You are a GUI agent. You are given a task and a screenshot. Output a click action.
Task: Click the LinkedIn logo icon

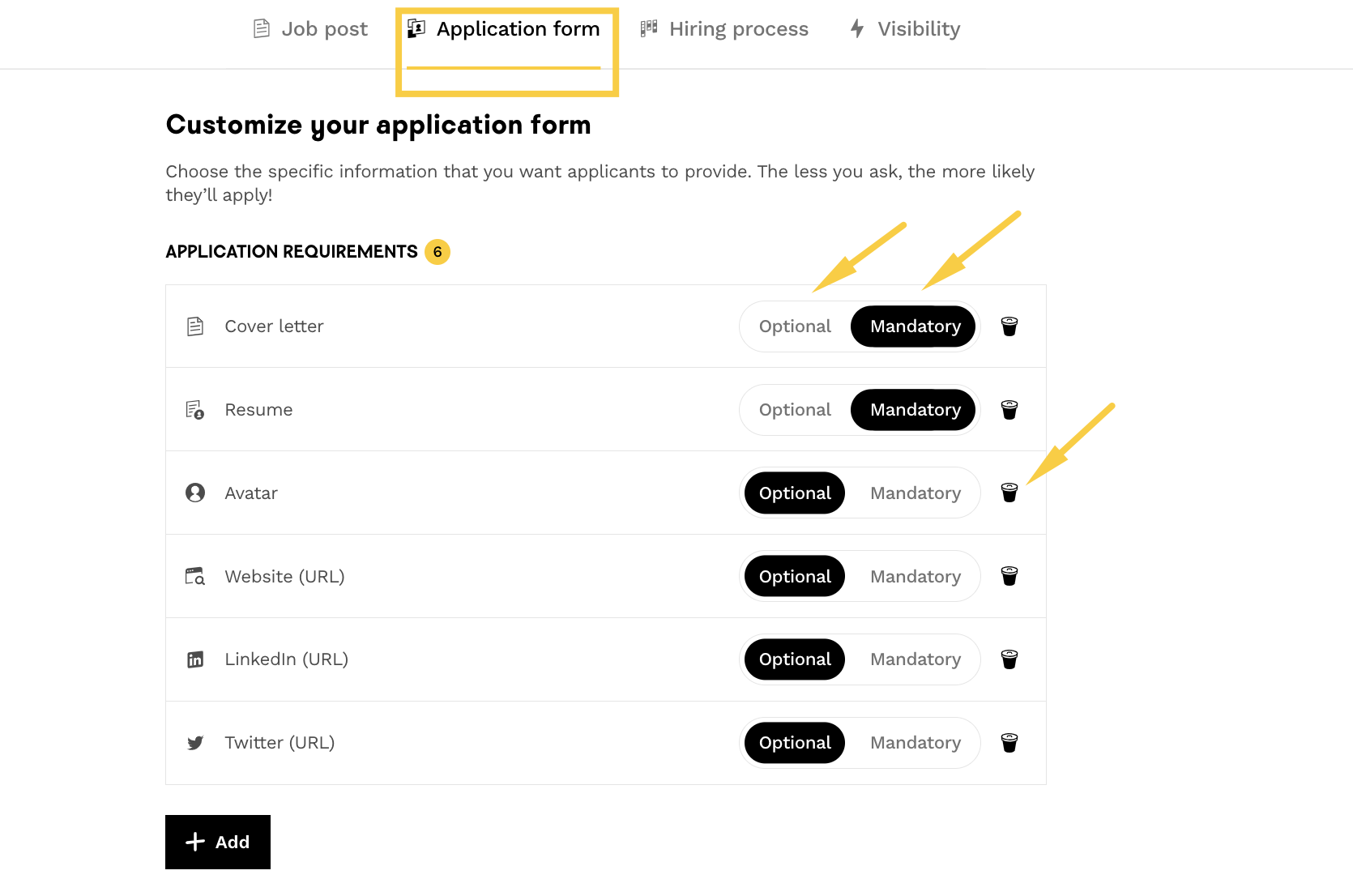tap(195, 659)
